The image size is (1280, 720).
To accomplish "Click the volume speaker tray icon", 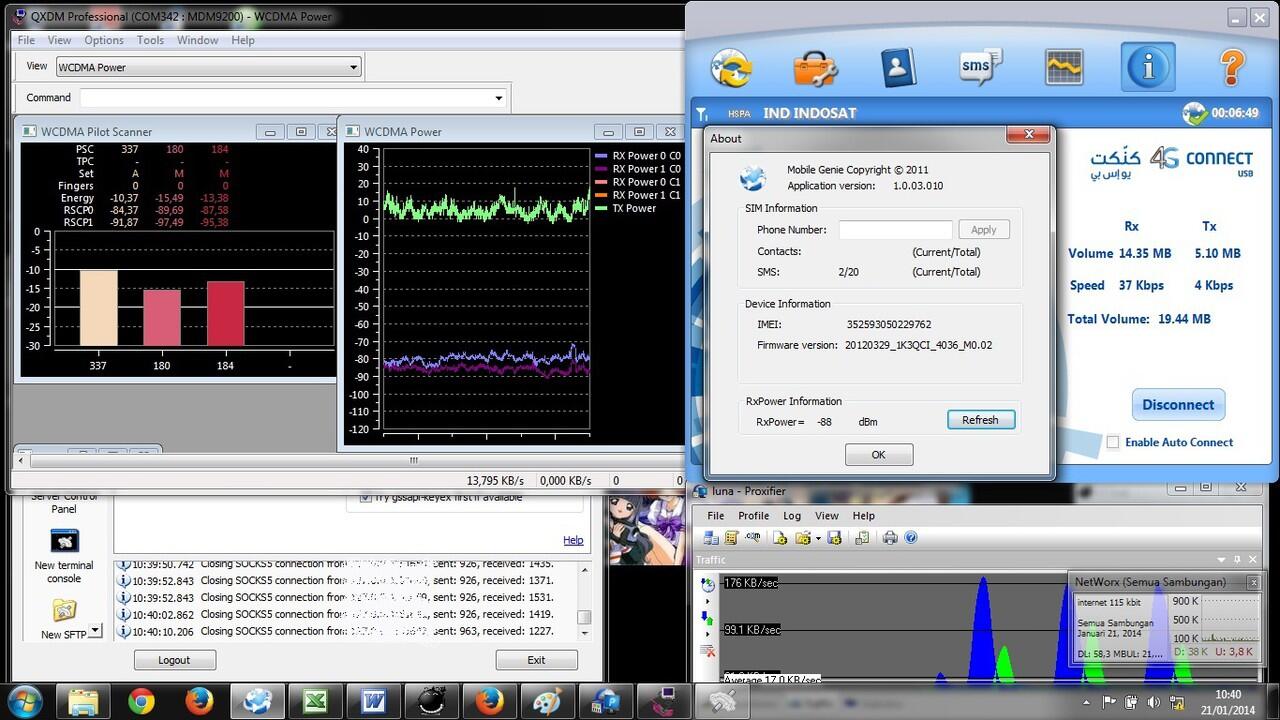I will pos(1153,702).
